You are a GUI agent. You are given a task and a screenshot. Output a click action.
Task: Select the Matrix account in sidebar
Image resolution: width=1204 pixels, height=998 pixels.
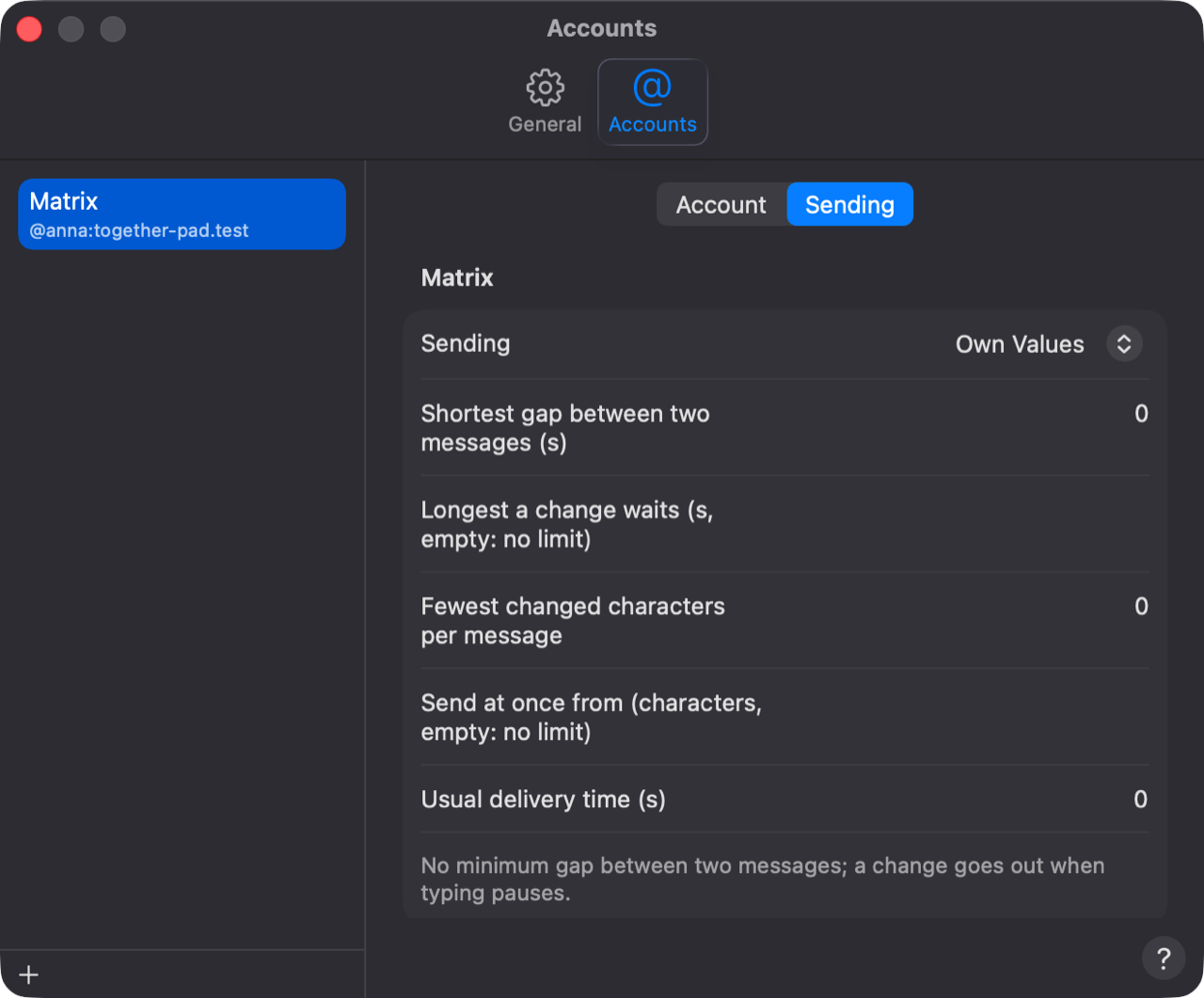pyautogui.click(x=182, y=214)
